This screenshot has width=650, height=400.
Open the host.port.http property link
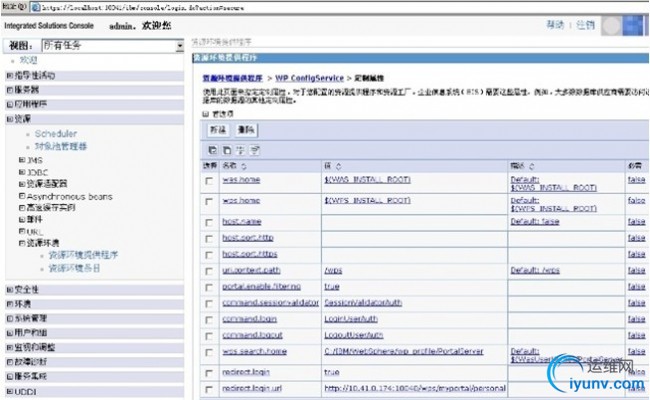click(248, 238)
